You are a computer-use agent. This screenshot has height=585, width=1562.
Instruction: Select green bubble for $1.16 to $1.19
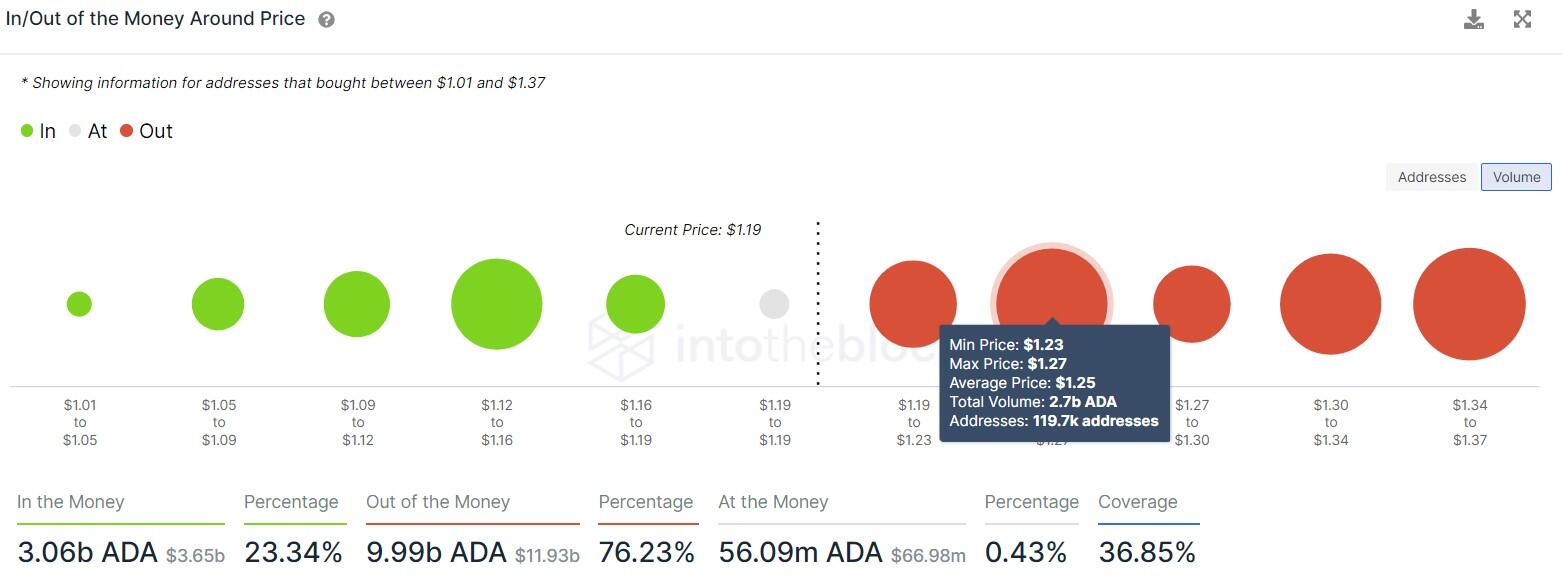point(635,304)
